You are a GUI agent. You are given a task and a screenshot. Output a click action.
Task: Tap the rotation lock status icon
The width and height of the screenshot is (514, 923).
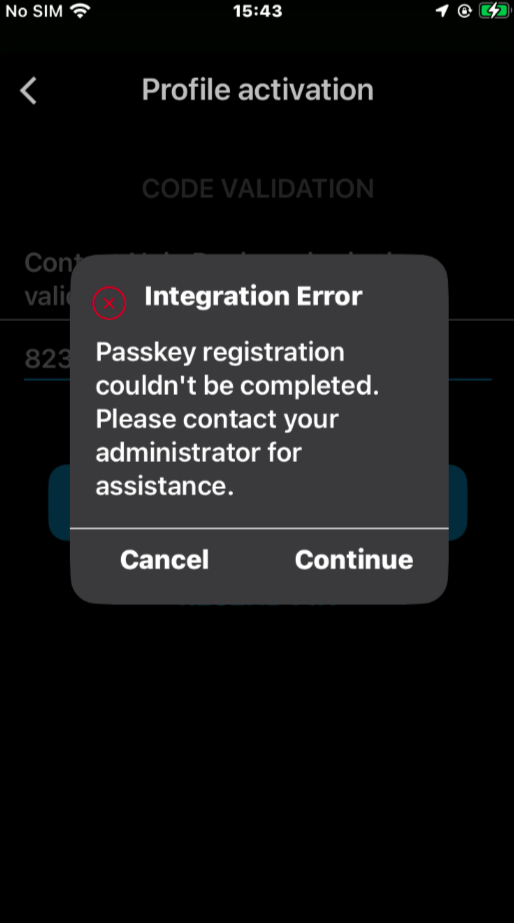(465, 11)
